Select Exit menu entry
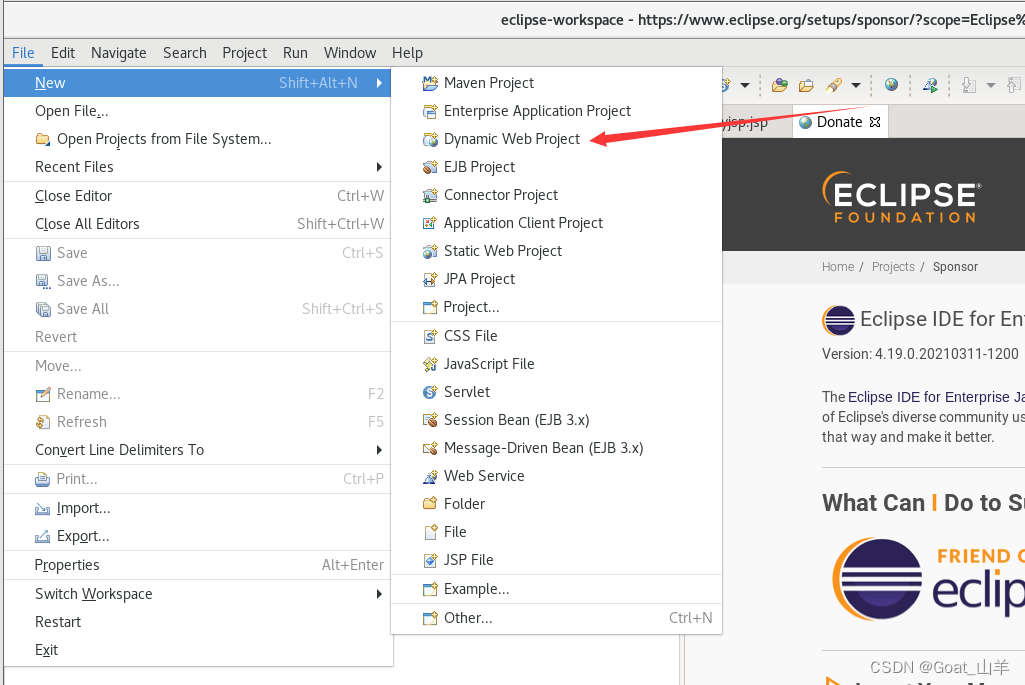Screen dimensions: 1025x685 click(x=197, y=650)
